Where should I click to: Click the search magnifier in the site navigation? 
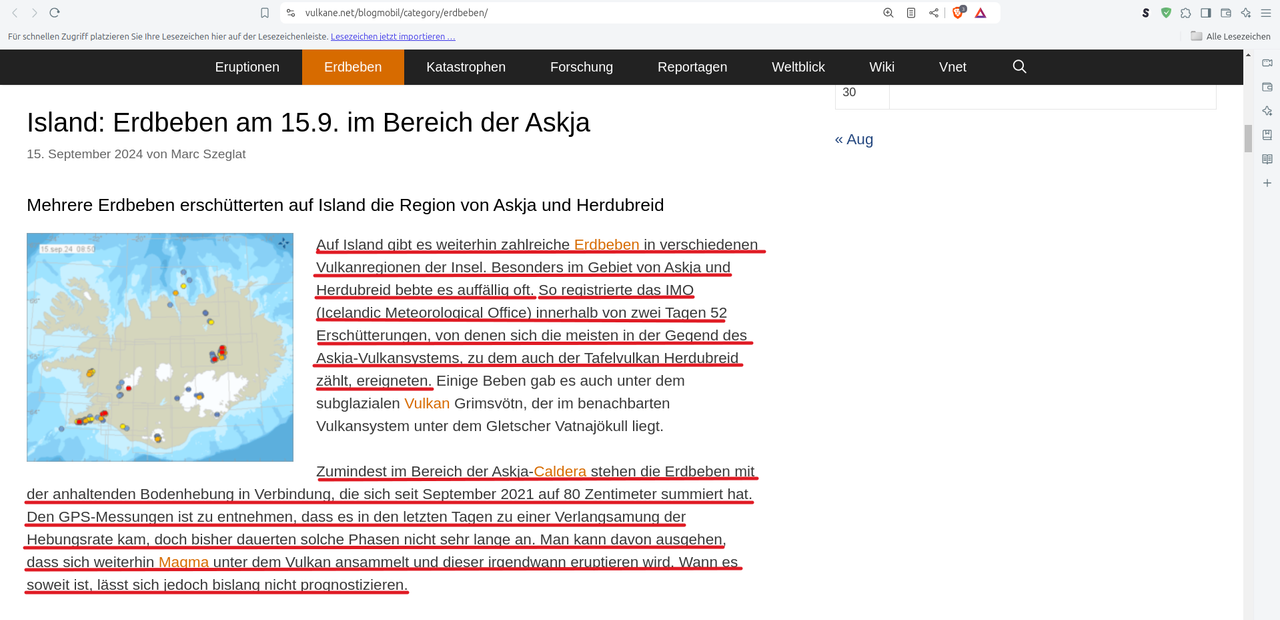(1019, 67)
